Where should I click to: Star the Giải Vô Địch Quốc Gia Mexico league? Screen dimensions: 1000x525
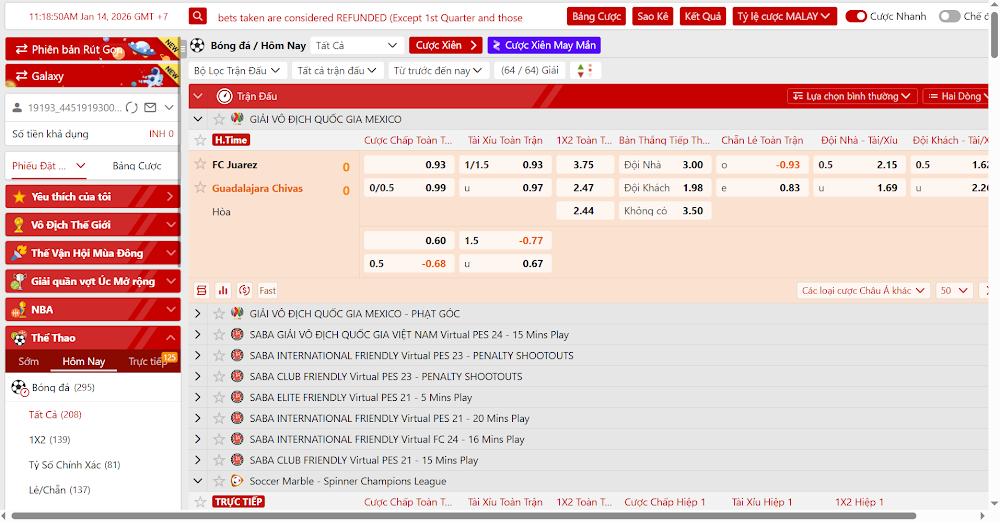click(219, 119)
